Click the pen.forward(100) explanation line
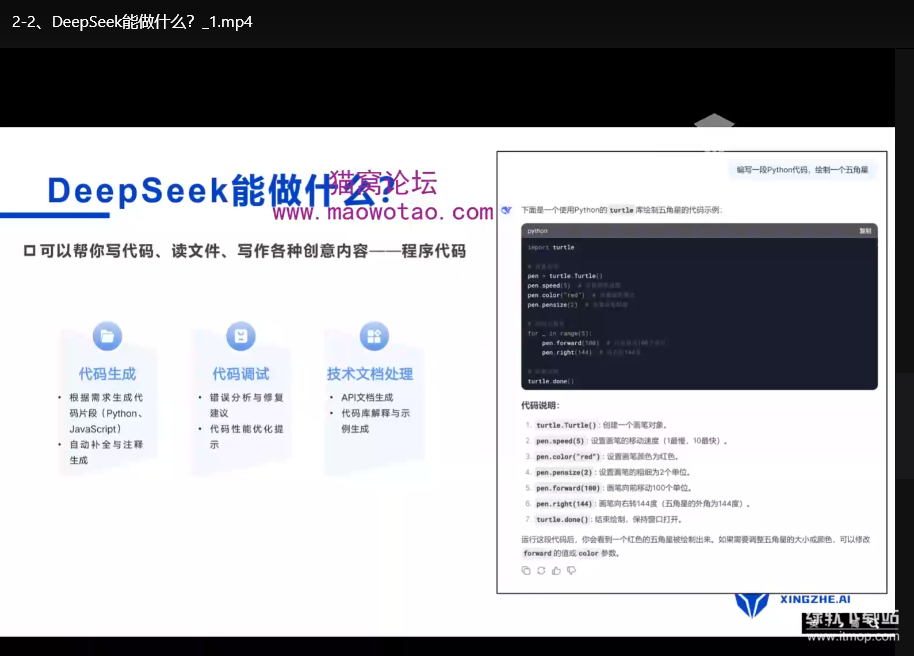 [x=609, y=488]
